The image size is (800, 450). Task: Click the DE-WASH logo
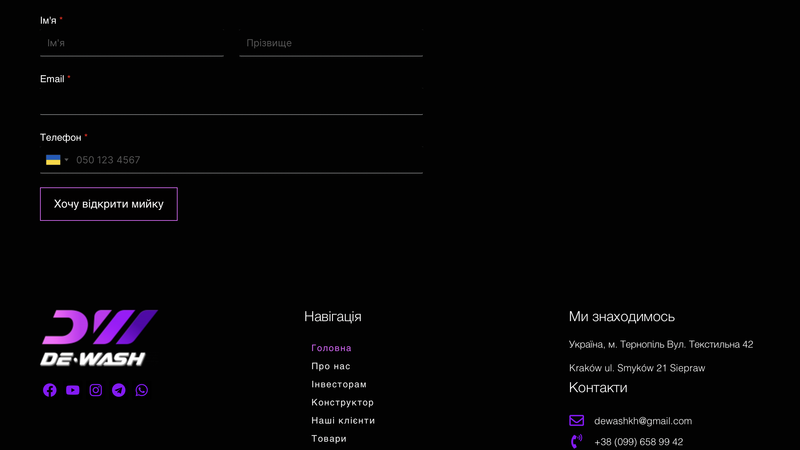(99, 338)
